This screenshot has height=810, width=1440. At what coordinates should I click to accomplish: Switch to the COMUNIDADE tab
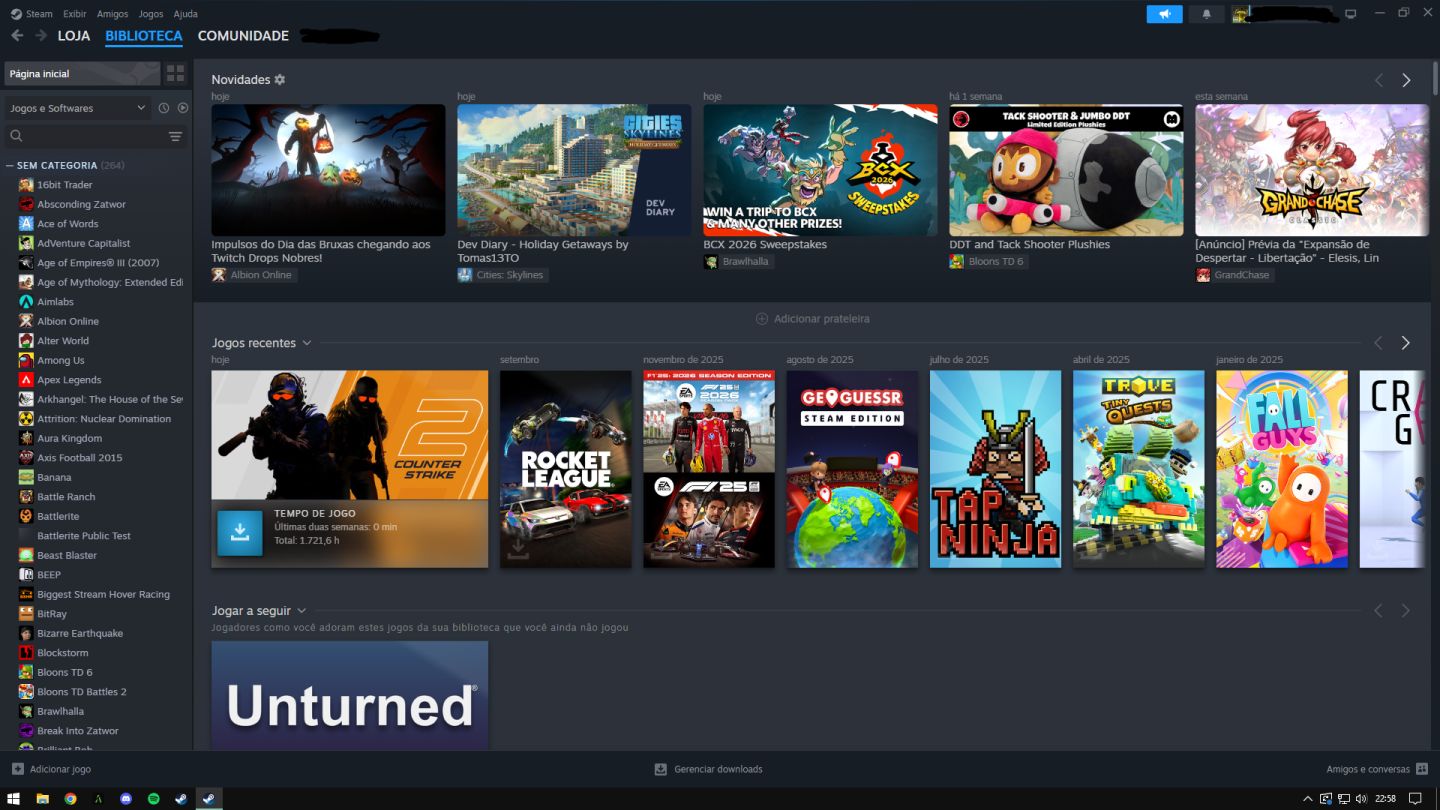(x=243, y=36)
